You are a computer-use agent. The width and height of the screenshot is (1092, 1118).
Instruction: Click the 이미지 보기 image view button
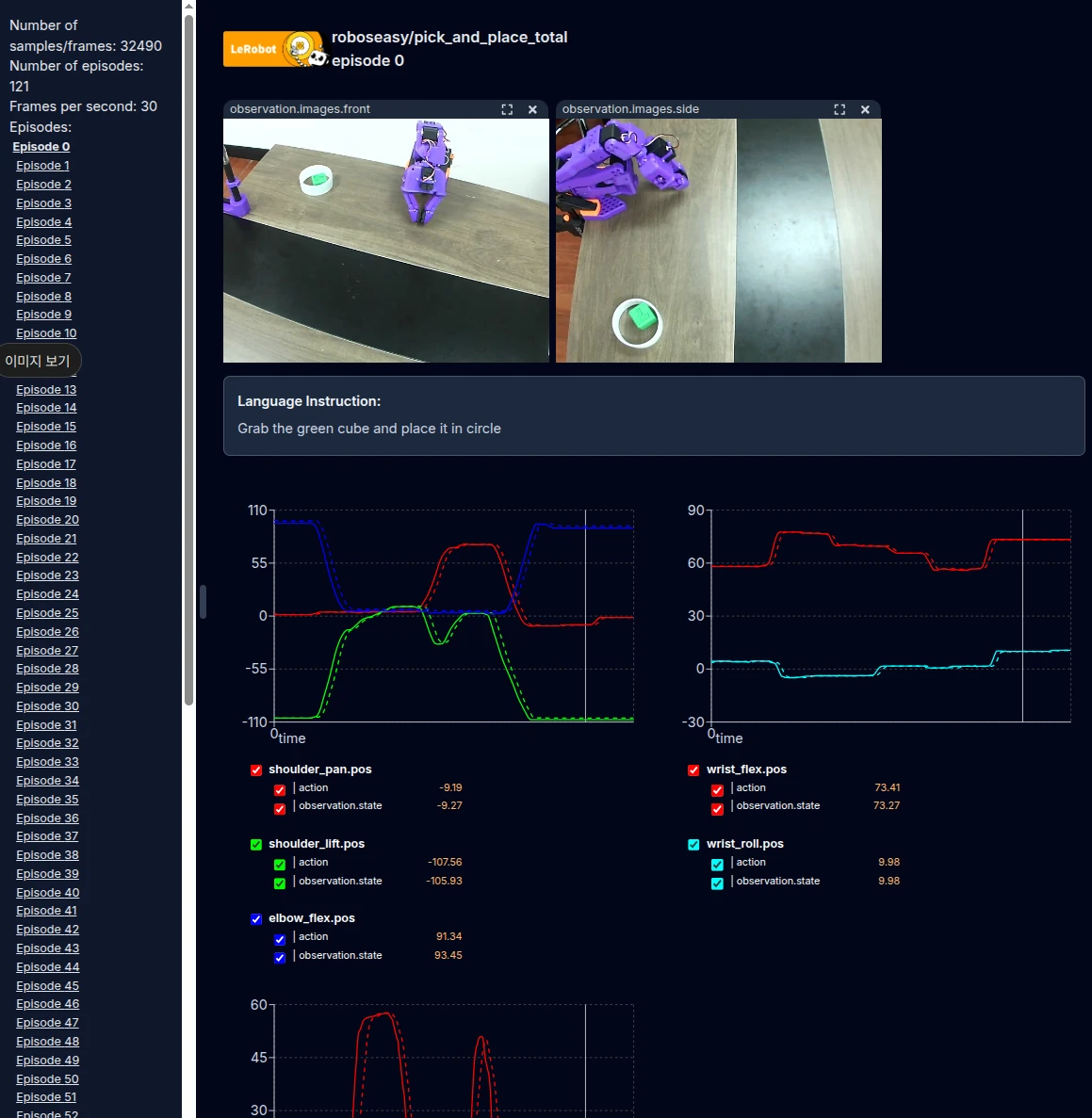point(38,361)
